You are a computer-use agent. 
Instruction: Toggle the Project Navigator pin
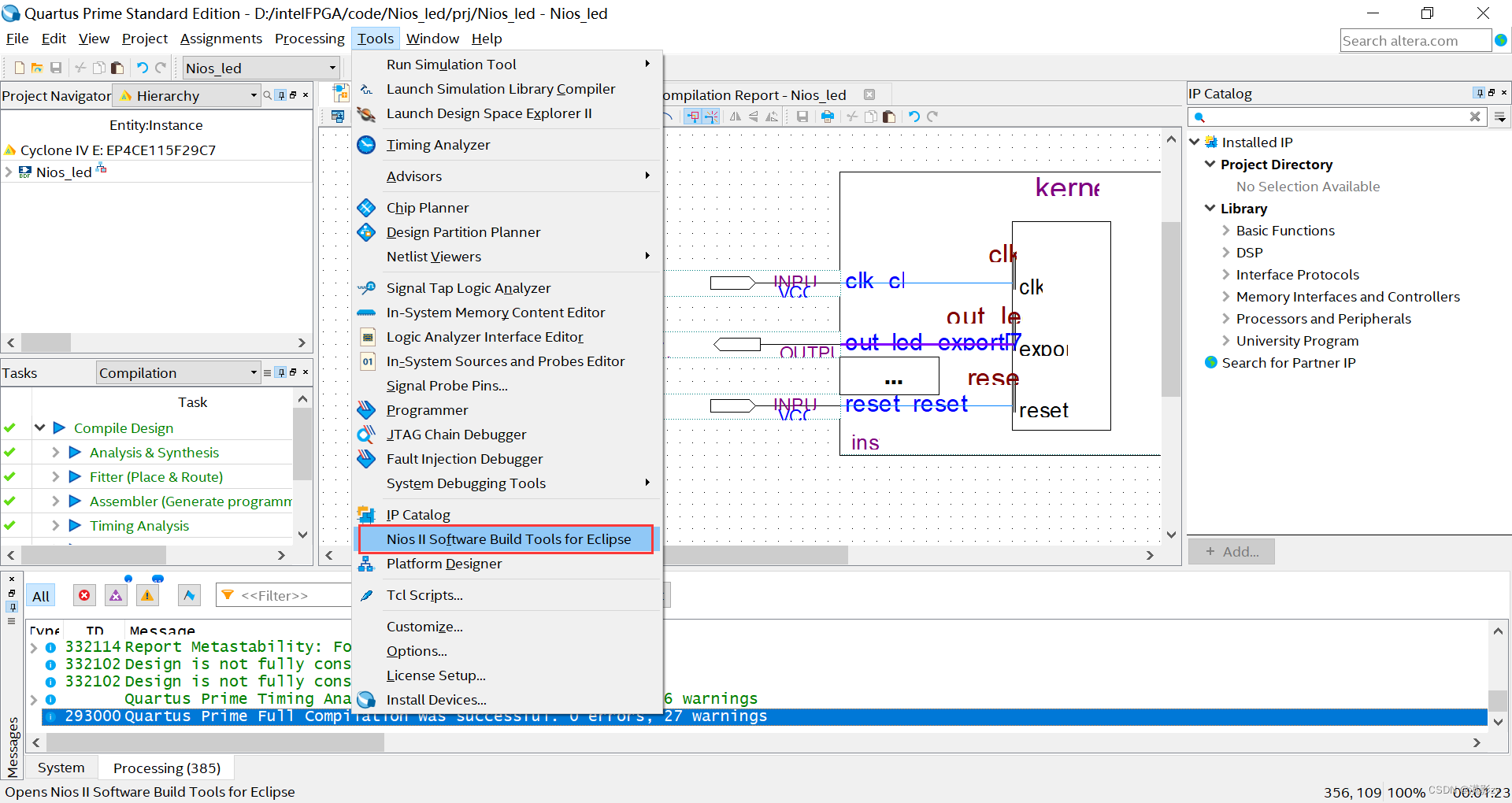click(x=281, y=95)
